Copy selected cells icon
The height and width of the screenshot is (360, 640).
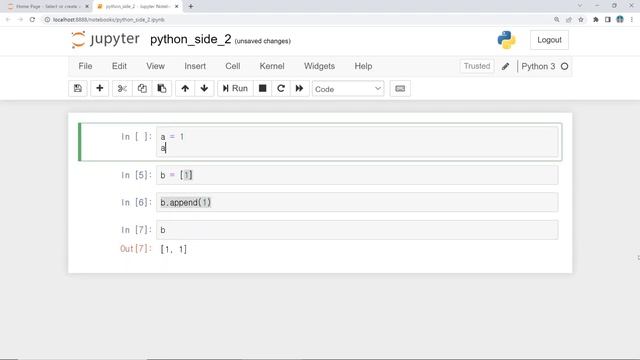tap(142, 89)
